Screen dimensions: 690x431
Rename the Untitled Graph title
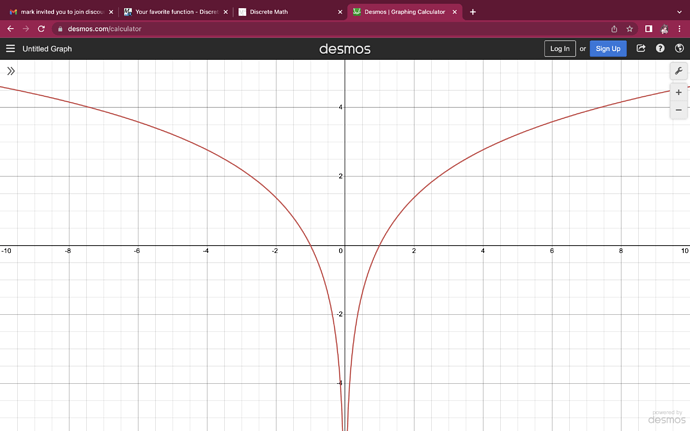[x=47, y=48]
